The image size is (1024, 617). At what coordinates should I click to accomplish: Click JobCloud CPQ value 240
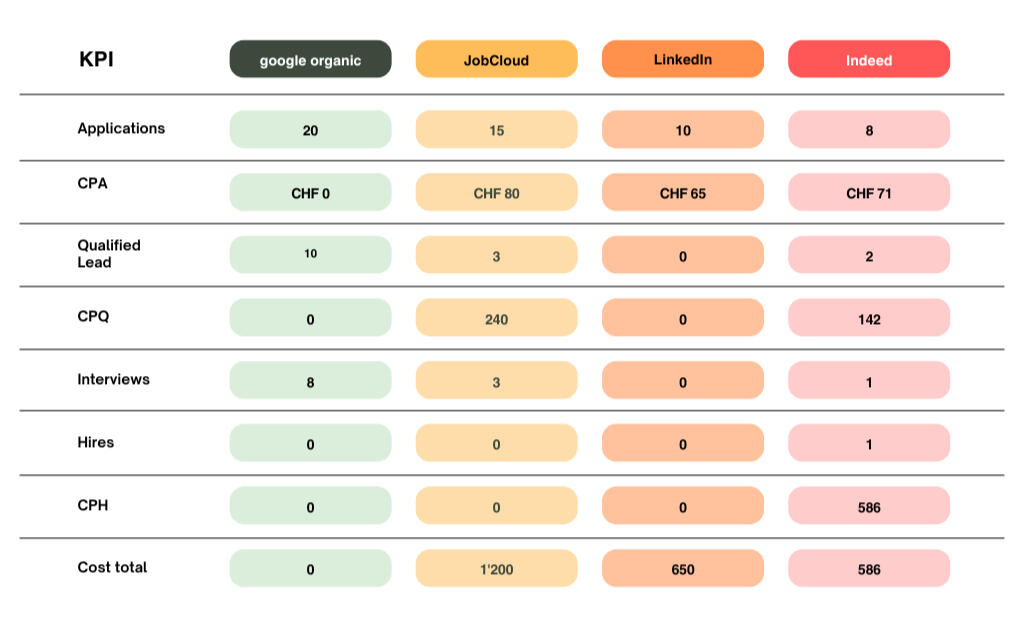(496, 319)
